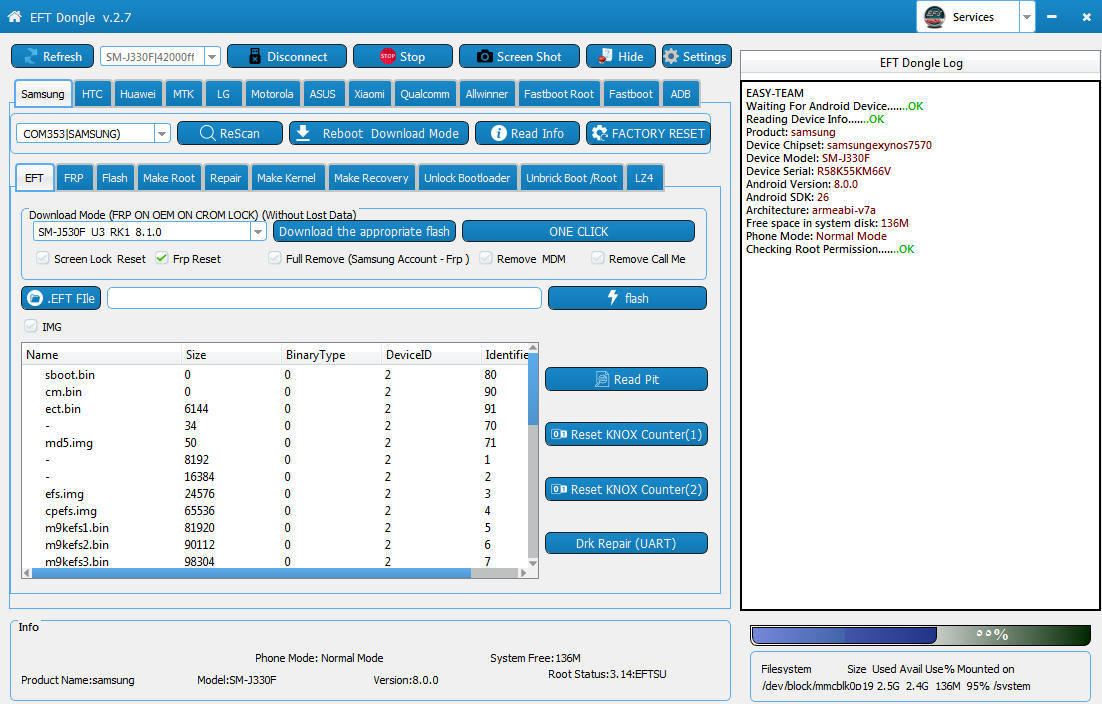Click the FACTORY RESET gear icon
Screen dimensions: 1102x704
[x=599, y=133]
